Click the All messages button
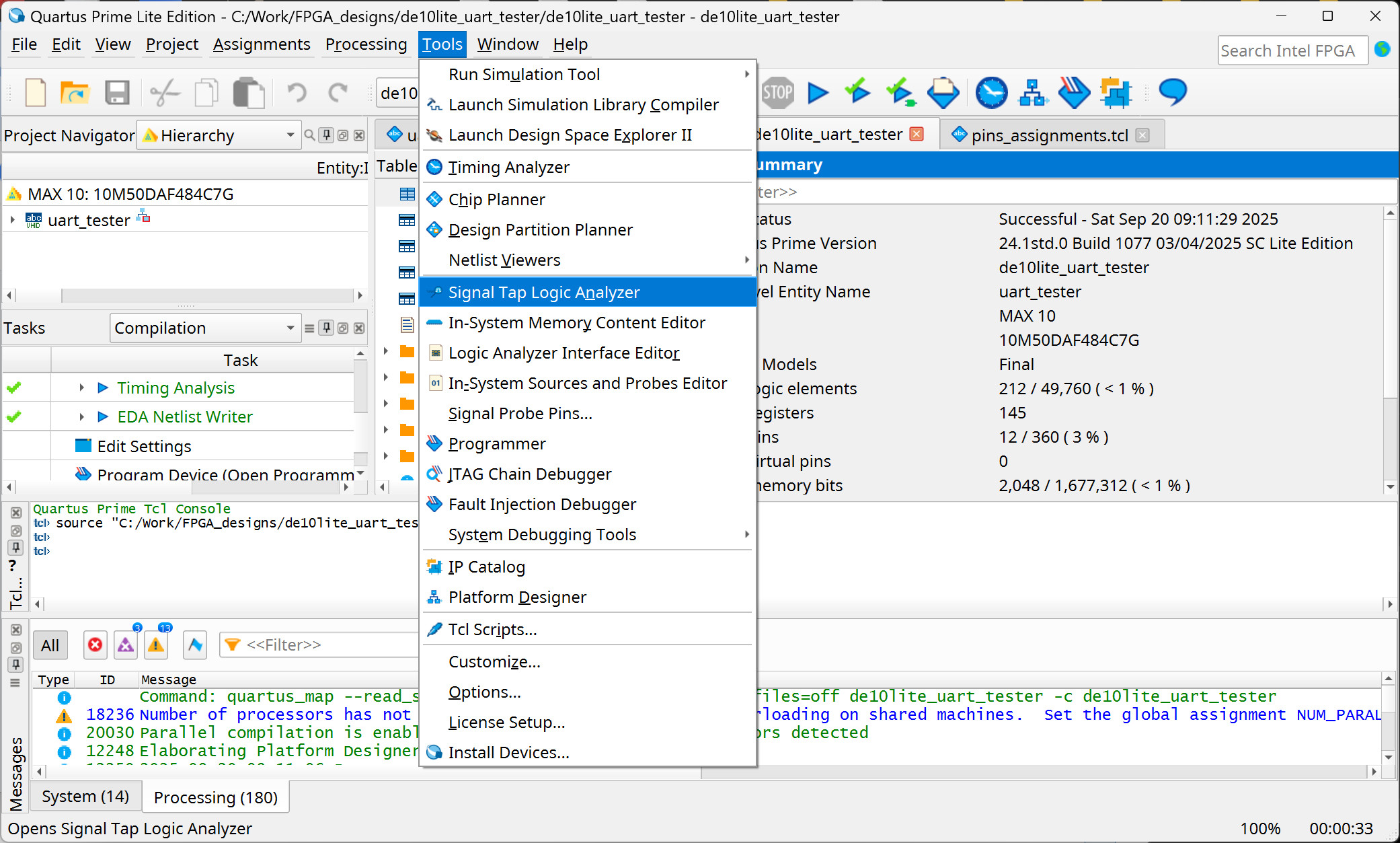 coord(50,645)
